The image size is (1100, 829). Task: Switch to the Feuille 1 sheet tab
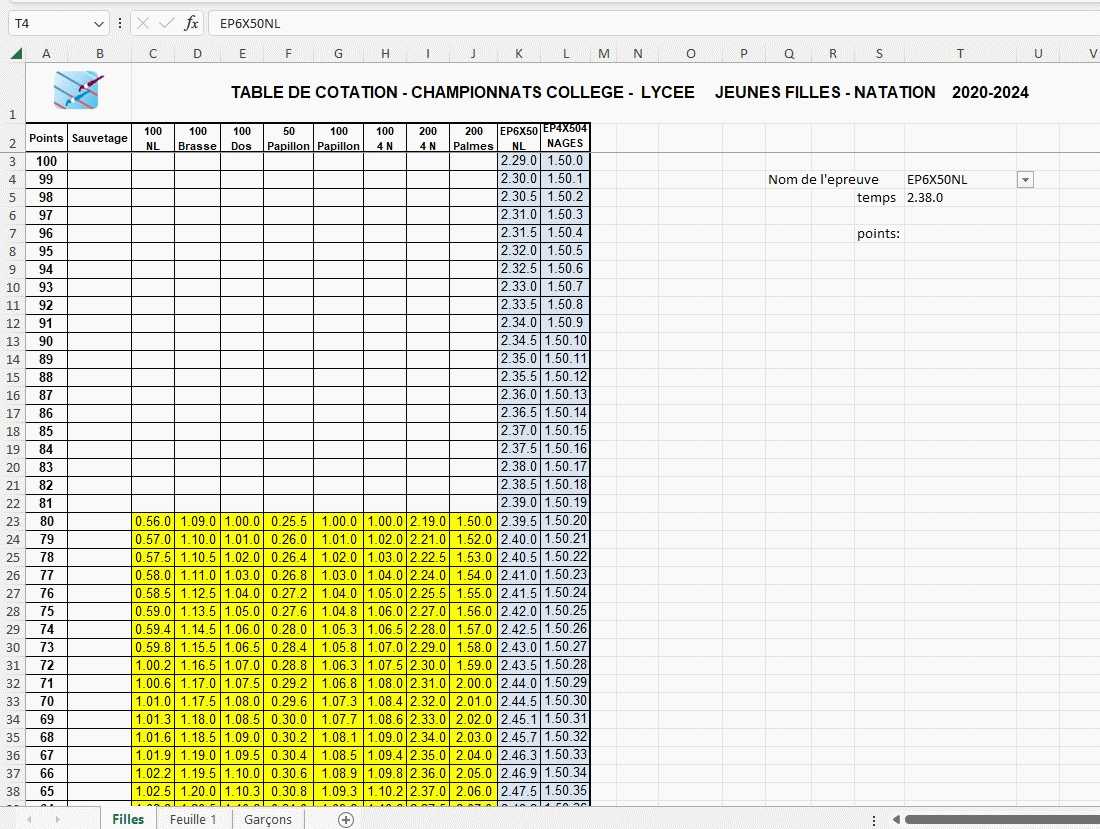point(193,819)
